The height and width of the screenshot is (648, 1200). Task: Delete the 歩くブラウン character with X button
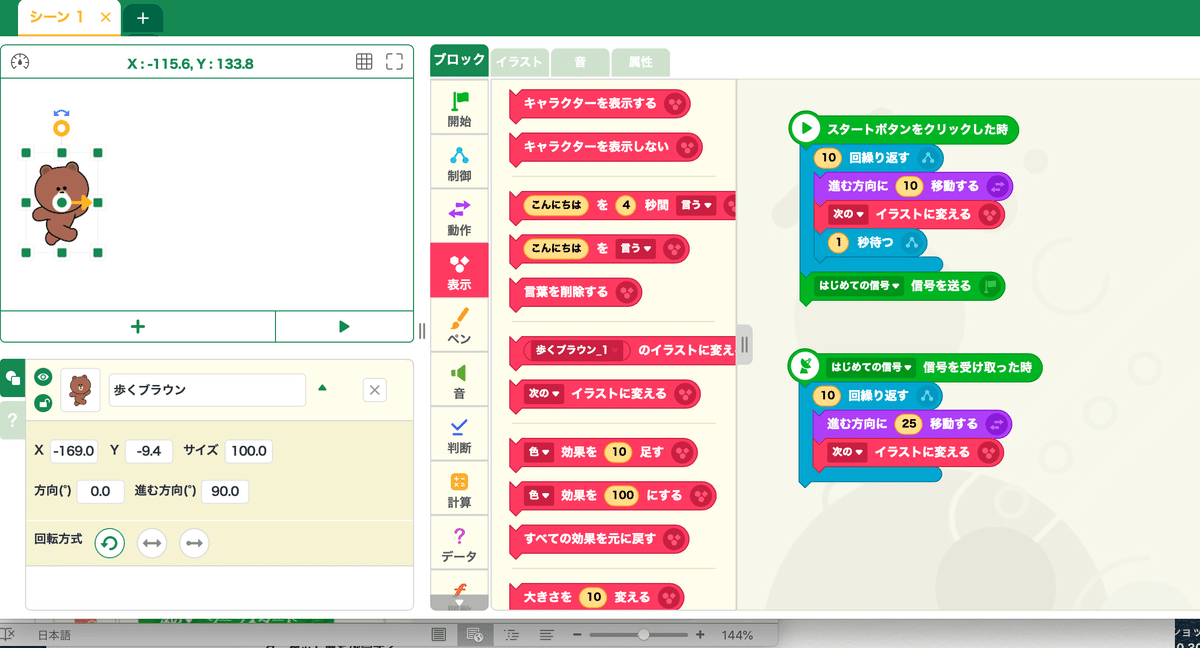tap(375, 390)
